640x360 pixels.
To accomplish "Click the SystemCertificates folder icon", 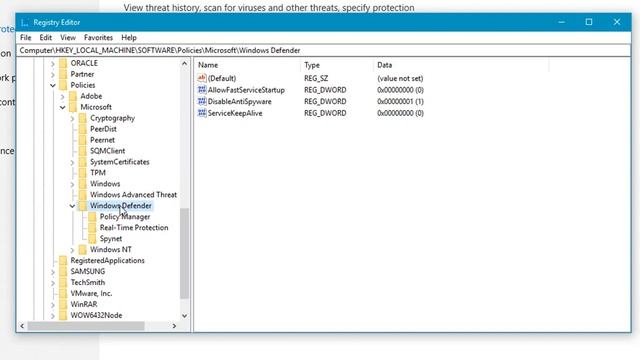I will click(x=82, y=162).
